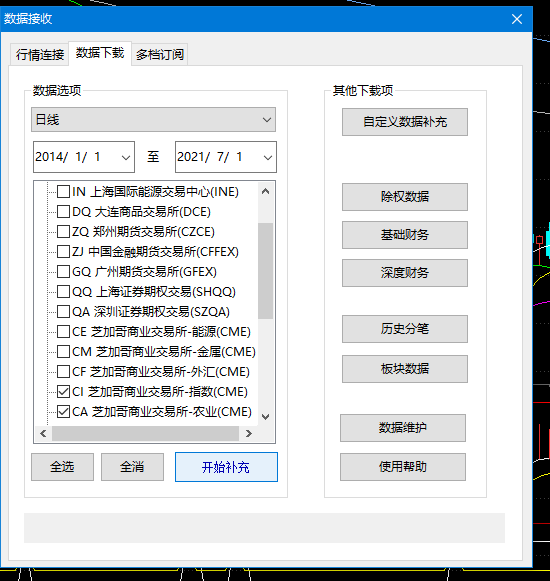Check CF 芝加哥商业交易所-外汇(CME)
This screenshot has height=581, width=550.
pos(63,372)
